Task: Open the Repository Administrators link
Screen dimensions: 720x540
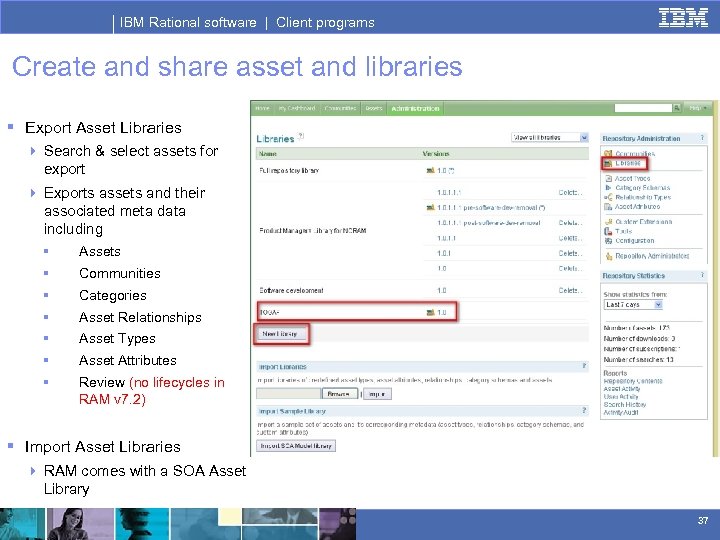Action: pos(652,256)
